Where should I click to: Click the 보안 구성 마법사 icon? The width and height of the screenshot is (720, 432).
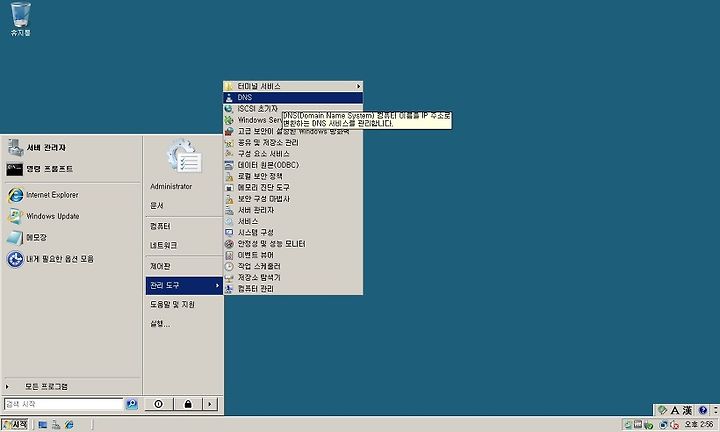229,199
